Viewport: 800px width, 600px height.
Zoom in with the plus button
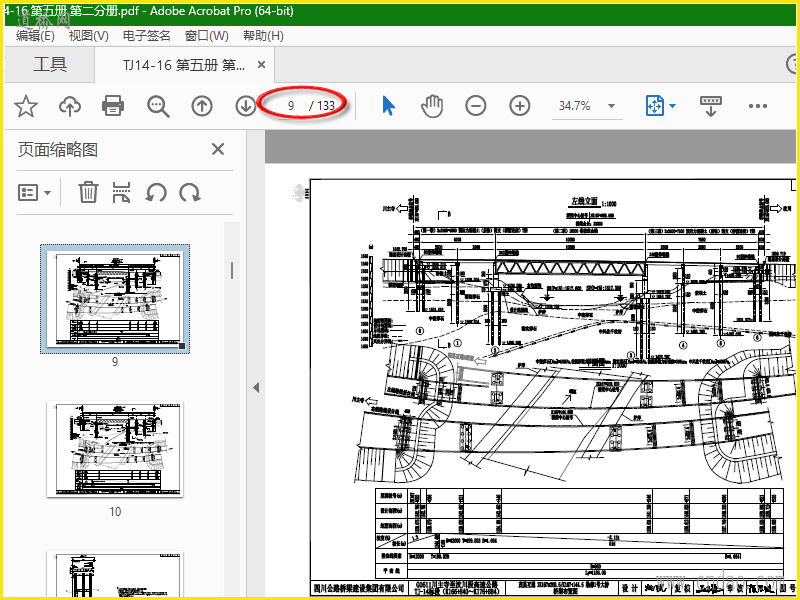519,106
